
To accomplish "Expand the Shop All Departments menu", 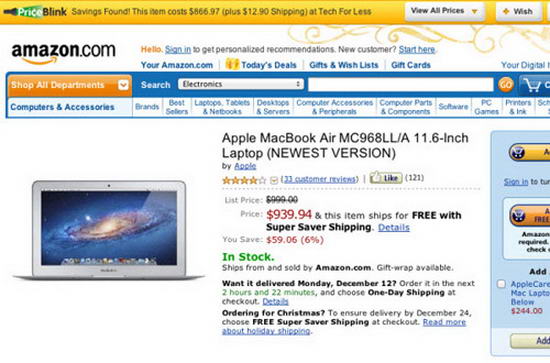I will click(70, 85).
